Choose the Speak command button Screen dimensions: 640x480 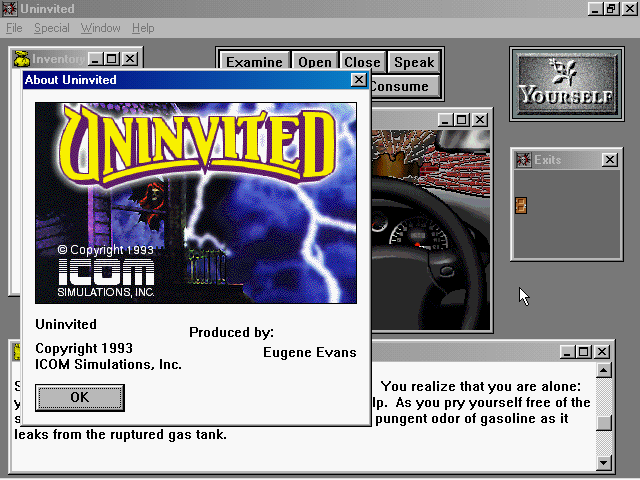pos(414,62)
